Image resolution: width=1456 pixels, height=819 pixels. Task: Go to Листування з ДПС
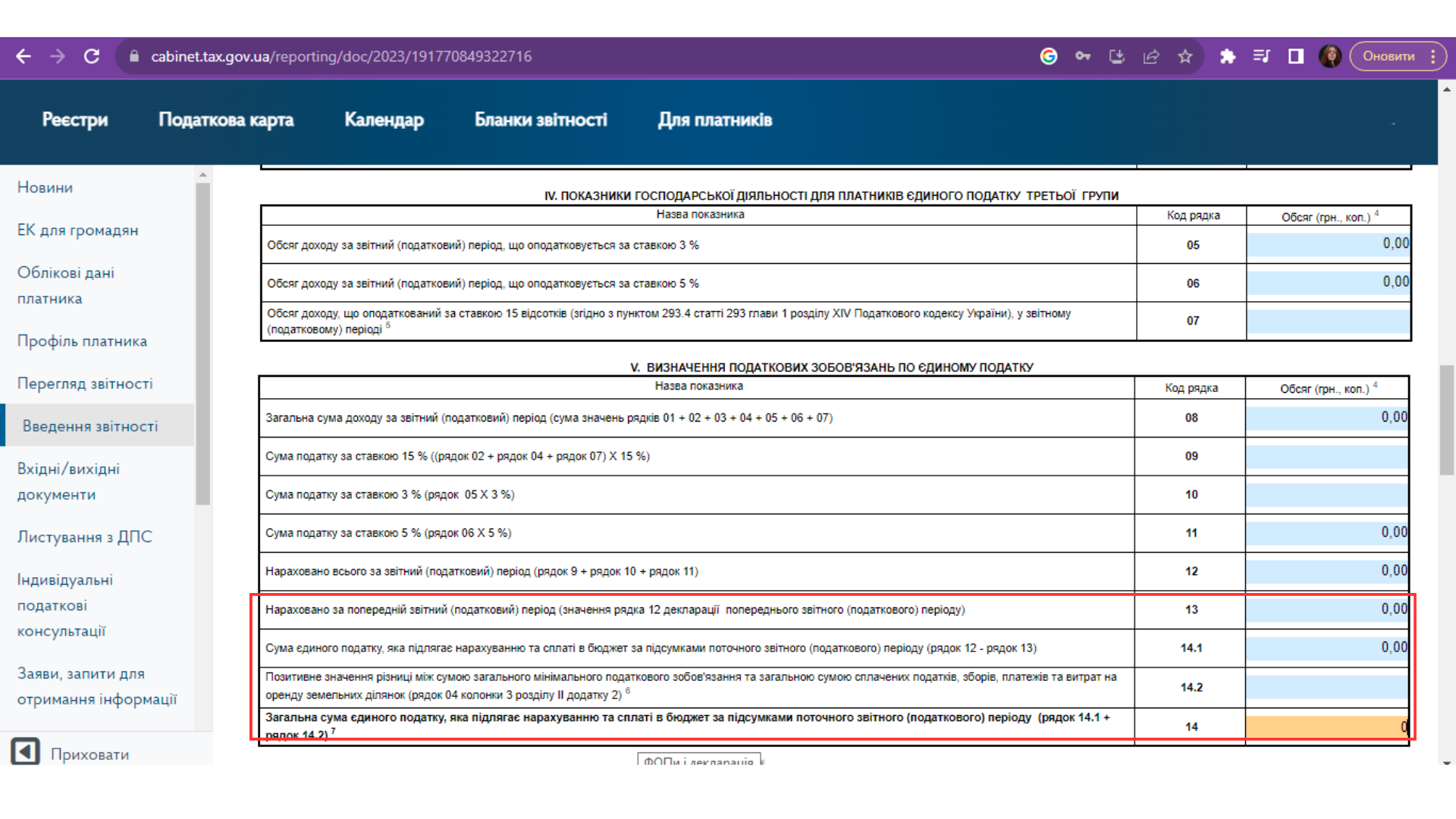(85, 537)
